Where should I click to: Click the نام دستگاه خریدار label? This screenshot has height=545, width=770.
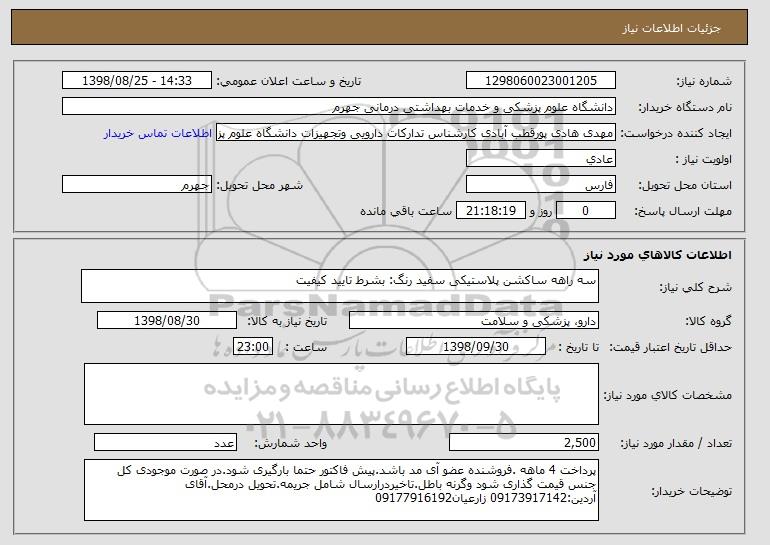click(x=685, y=107)
